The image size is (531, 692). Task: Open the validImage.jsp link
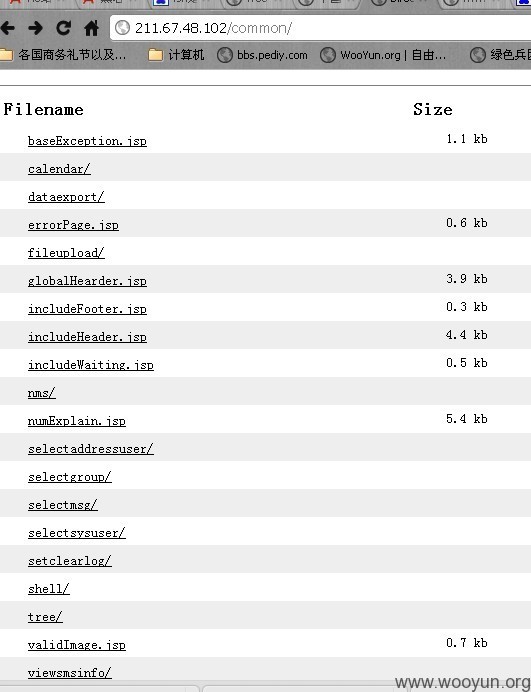pyautogui.click(x=77, y=645)
